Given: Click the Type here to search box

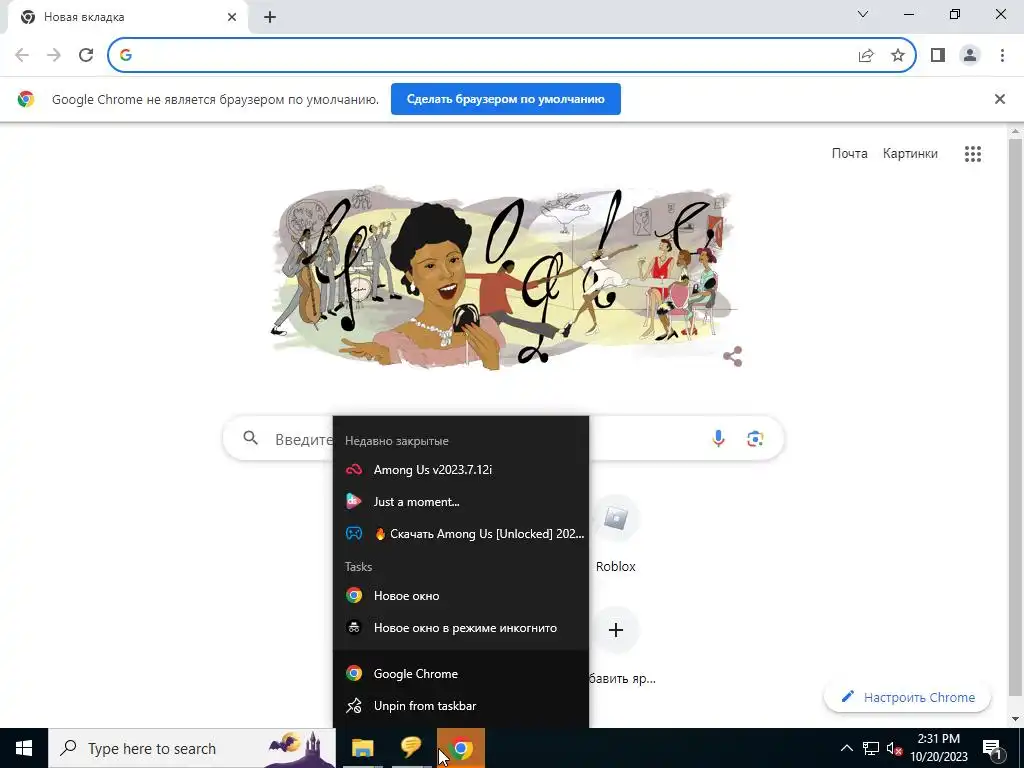Looking at the screenshot, I should 192,748.
